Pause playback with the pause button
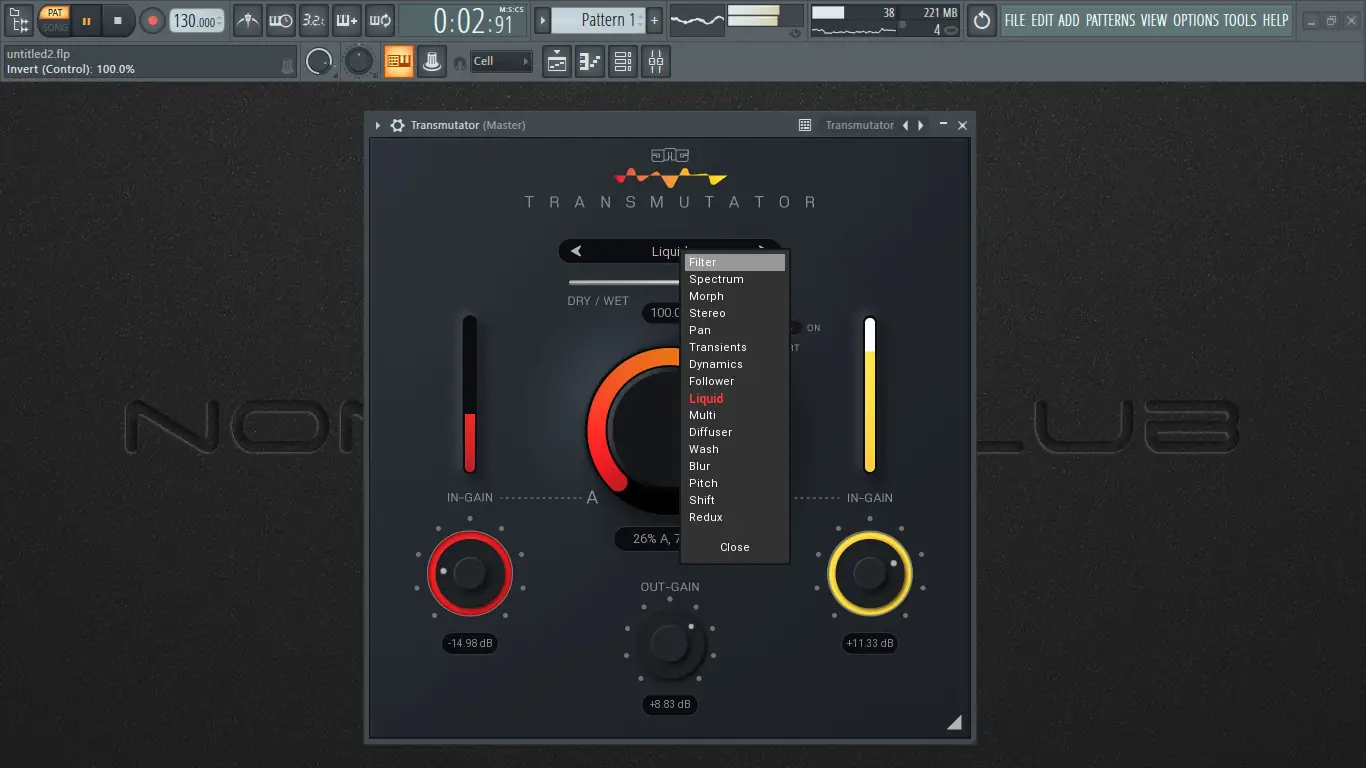The width and height of the screenshot is (1366, 768). tap(86, 20)
